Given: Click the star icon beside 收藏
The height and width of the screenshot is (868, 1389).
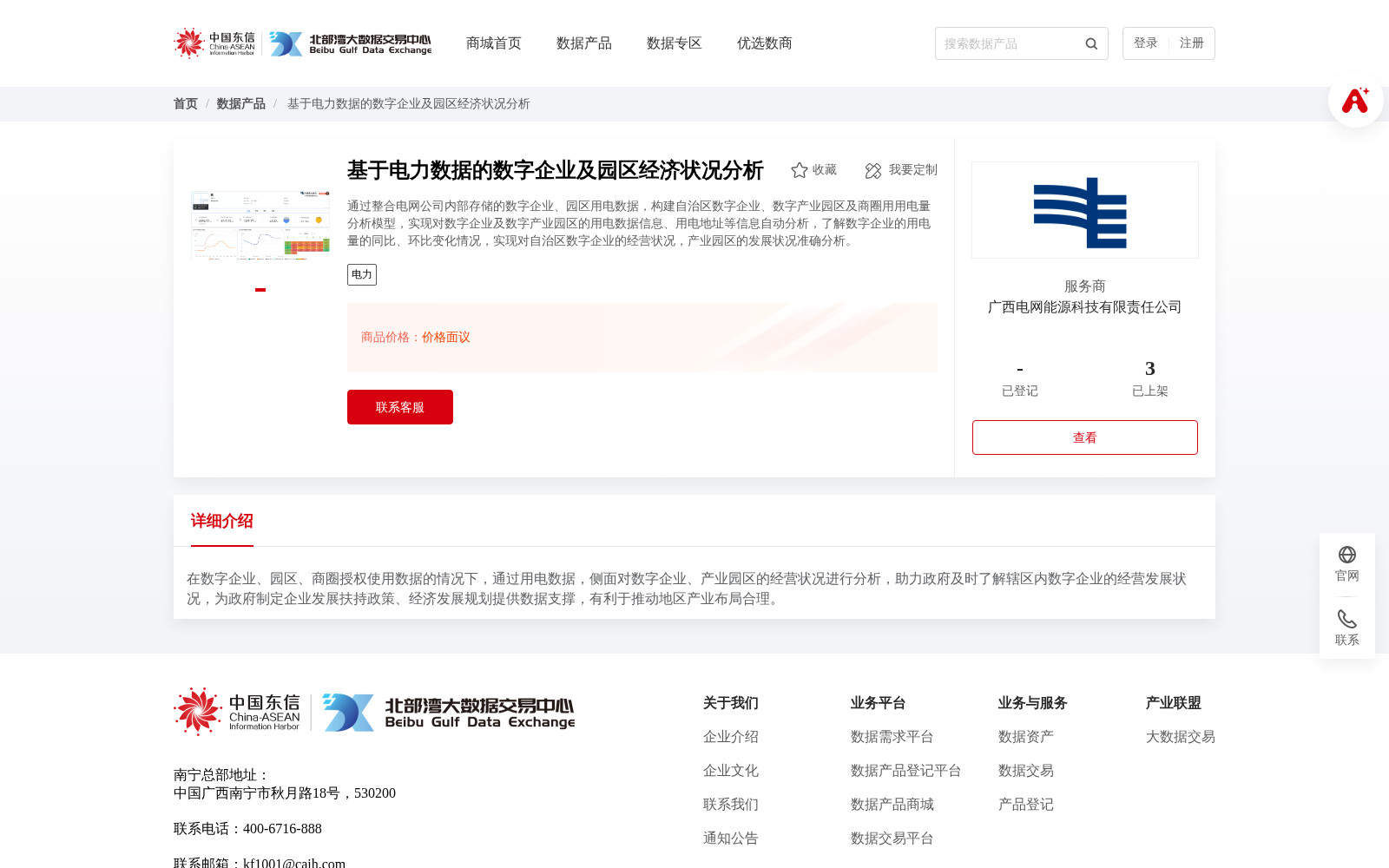Looking at the screenshot, I should point(800,170).
